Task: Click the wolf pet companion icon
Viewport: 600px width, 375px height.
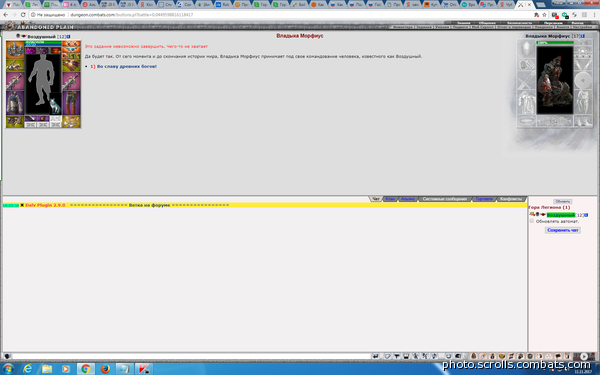Action: (x=55, y=106)
